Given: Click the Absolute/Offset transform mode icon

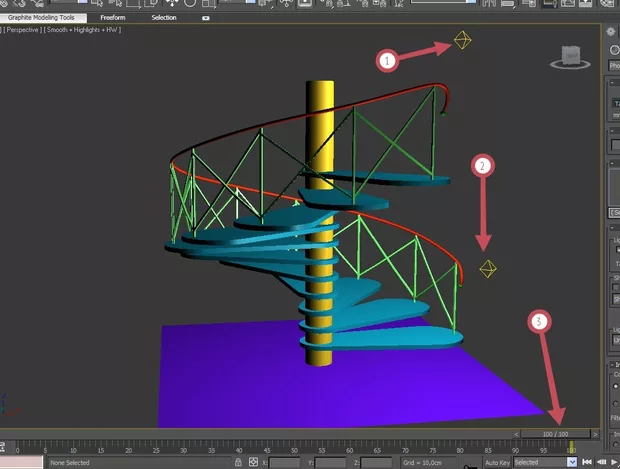Looking at the screenshot, I should (x=254, y=462).
